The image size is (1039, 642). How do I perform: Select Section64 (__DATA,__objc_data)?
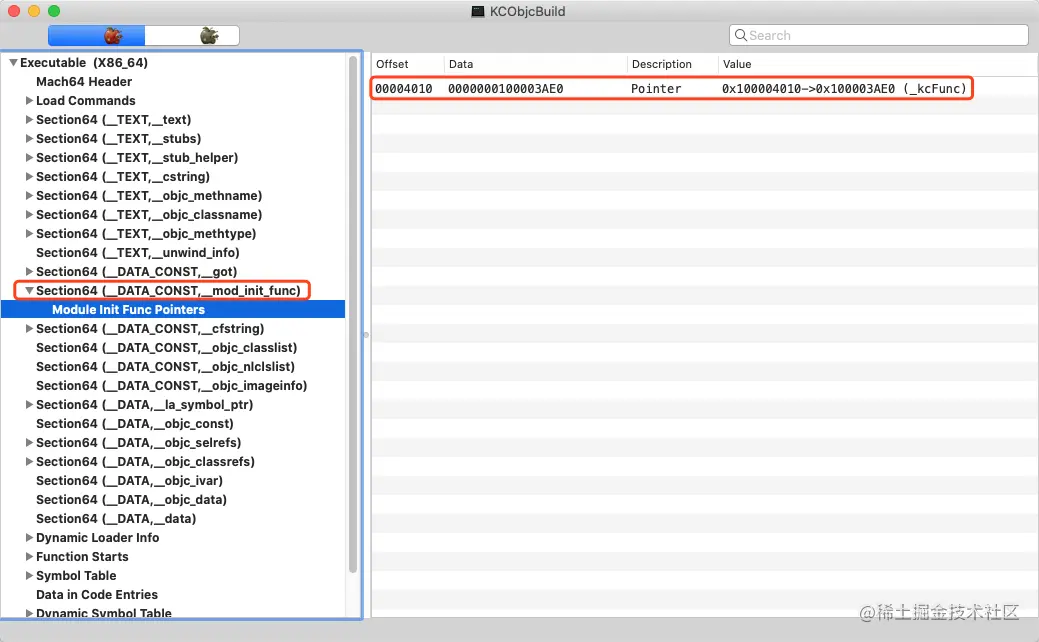pos(131,500)
